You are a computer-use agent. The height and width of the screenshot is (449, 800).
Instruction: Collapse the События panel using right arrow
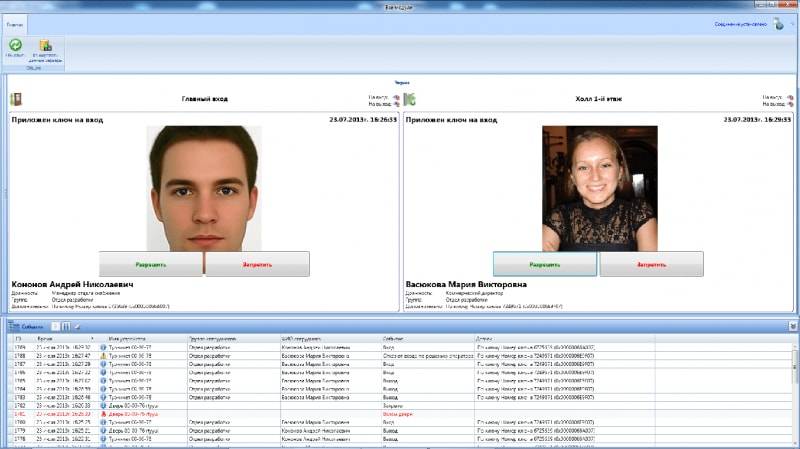pyautogui.click(x=792, y=326)
